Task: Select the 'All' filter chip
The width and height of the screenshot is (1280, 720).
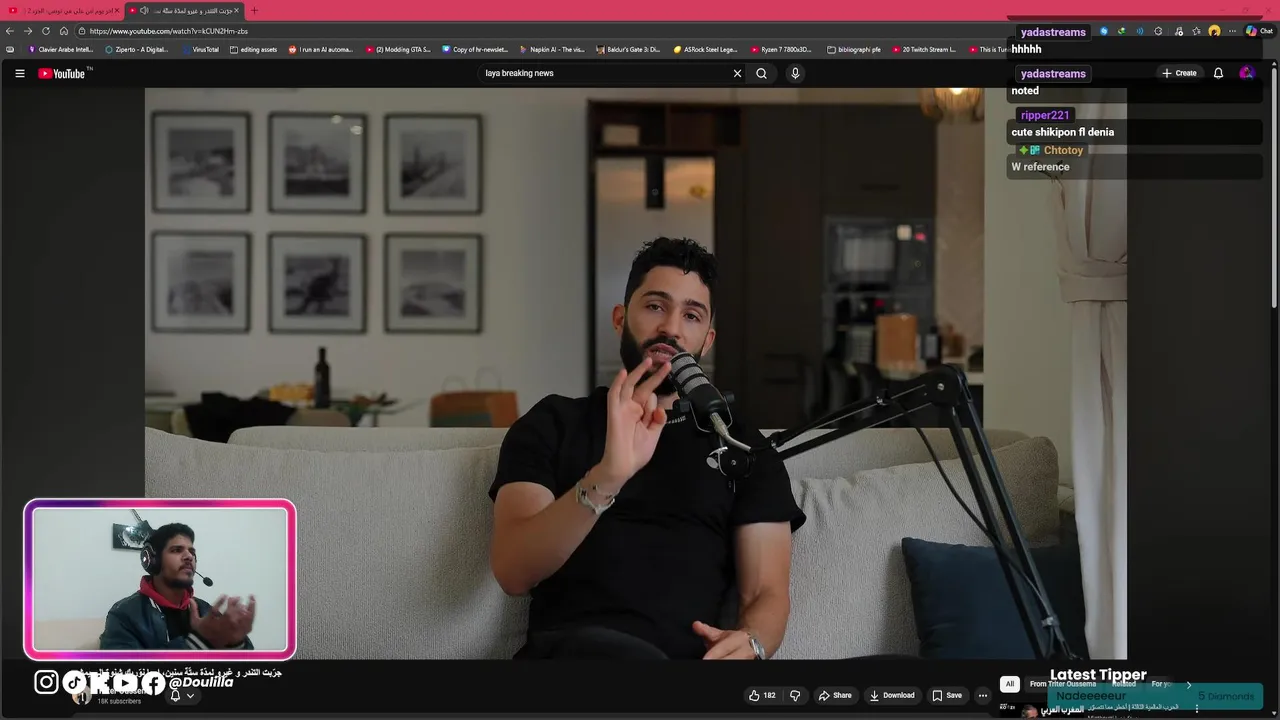Action: pyautogui.click(x=1010, y=684)
